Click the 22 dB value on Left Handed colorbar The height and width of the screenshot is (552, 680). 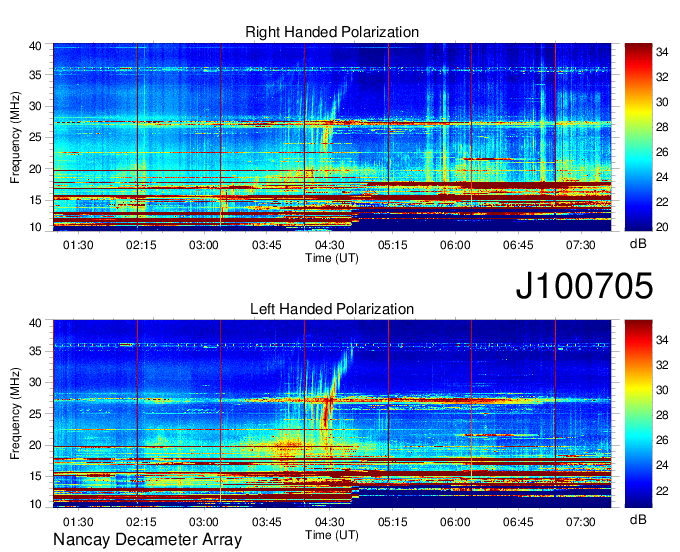662,490
